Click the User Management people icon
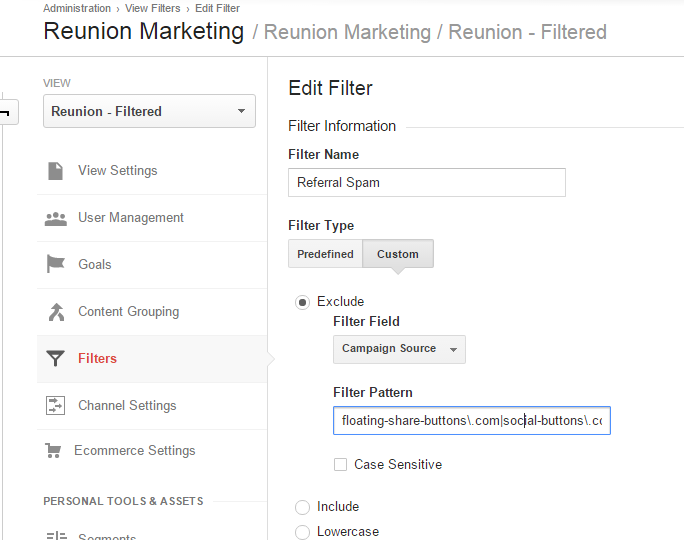Screen dimensions: 684x540 pos(56,219)
